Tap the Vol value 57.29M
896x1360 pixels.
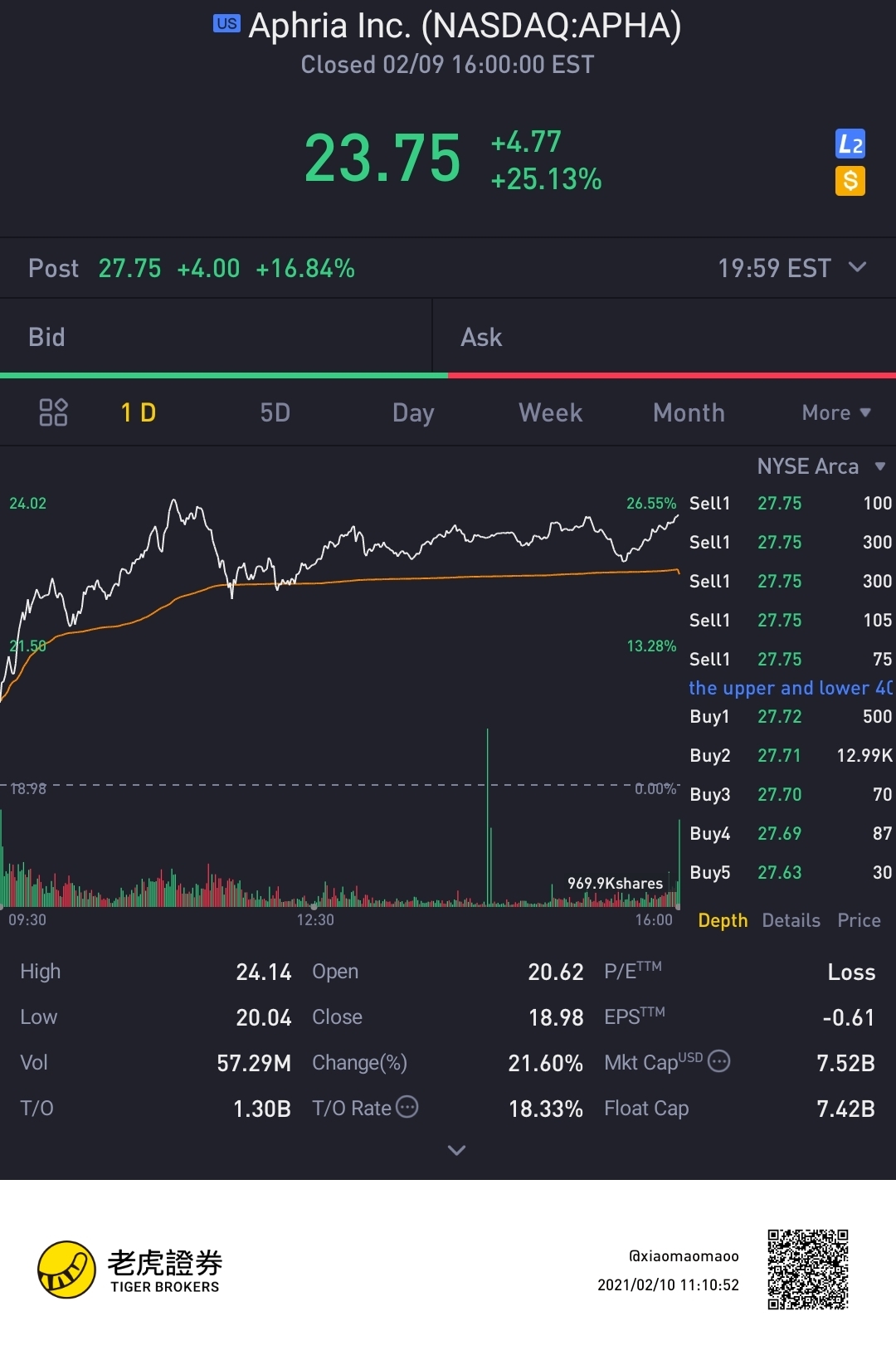click(254, 1063)
